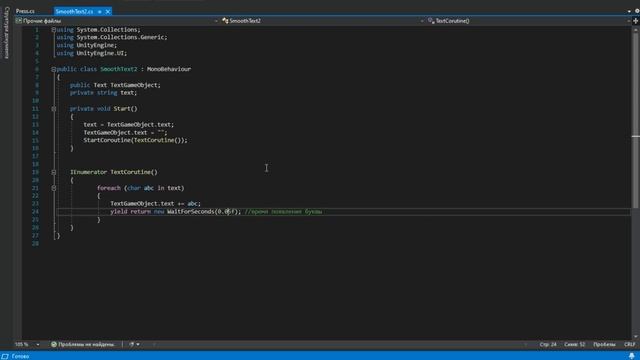Viewport: 640px width, 360px height.
Task: Open the tab well settings gear icon
Action: pyautogui.click(x=637, y=11)
